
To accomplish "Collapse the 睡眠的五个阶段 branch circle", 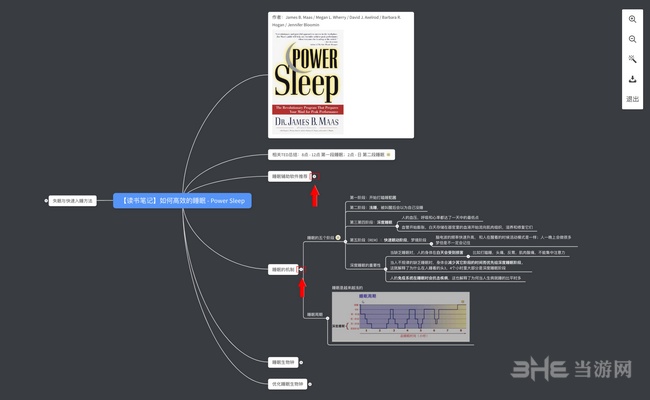I will coord(345,241).
